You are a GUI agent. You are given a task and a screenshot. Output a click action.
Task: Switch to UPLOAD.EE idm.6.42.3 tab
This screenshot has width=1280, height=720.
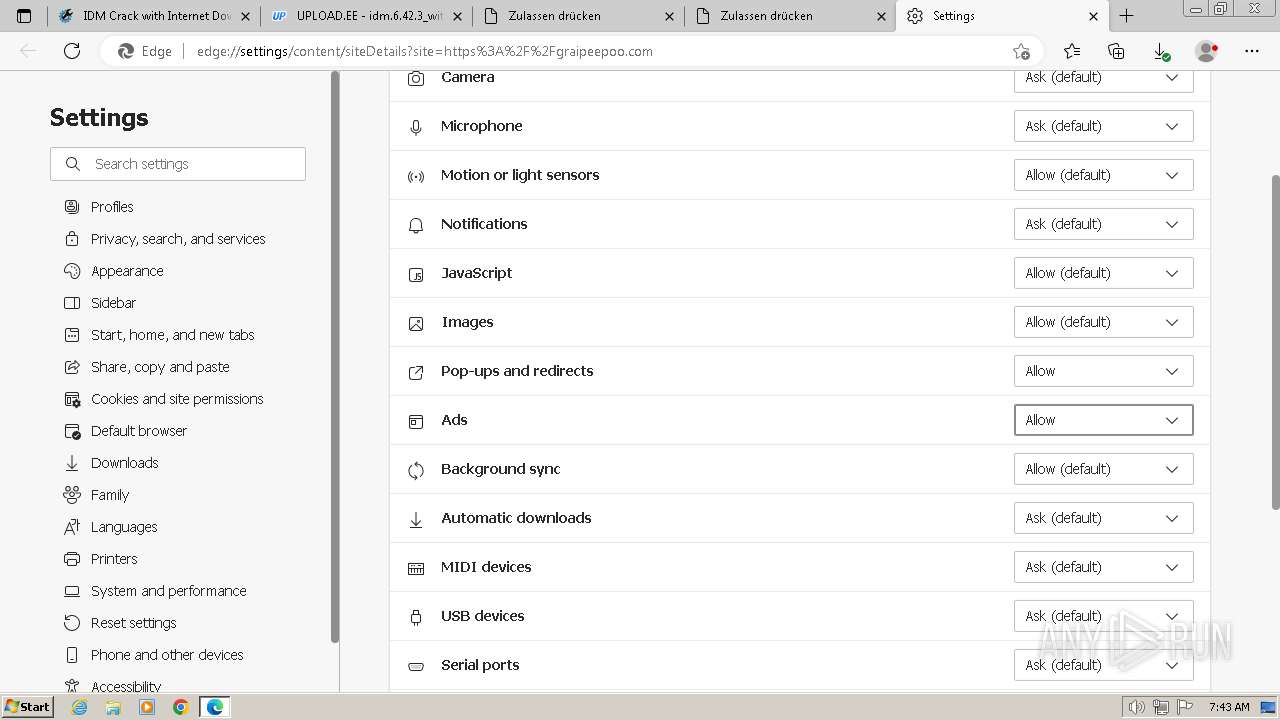[x=366, y=16]
